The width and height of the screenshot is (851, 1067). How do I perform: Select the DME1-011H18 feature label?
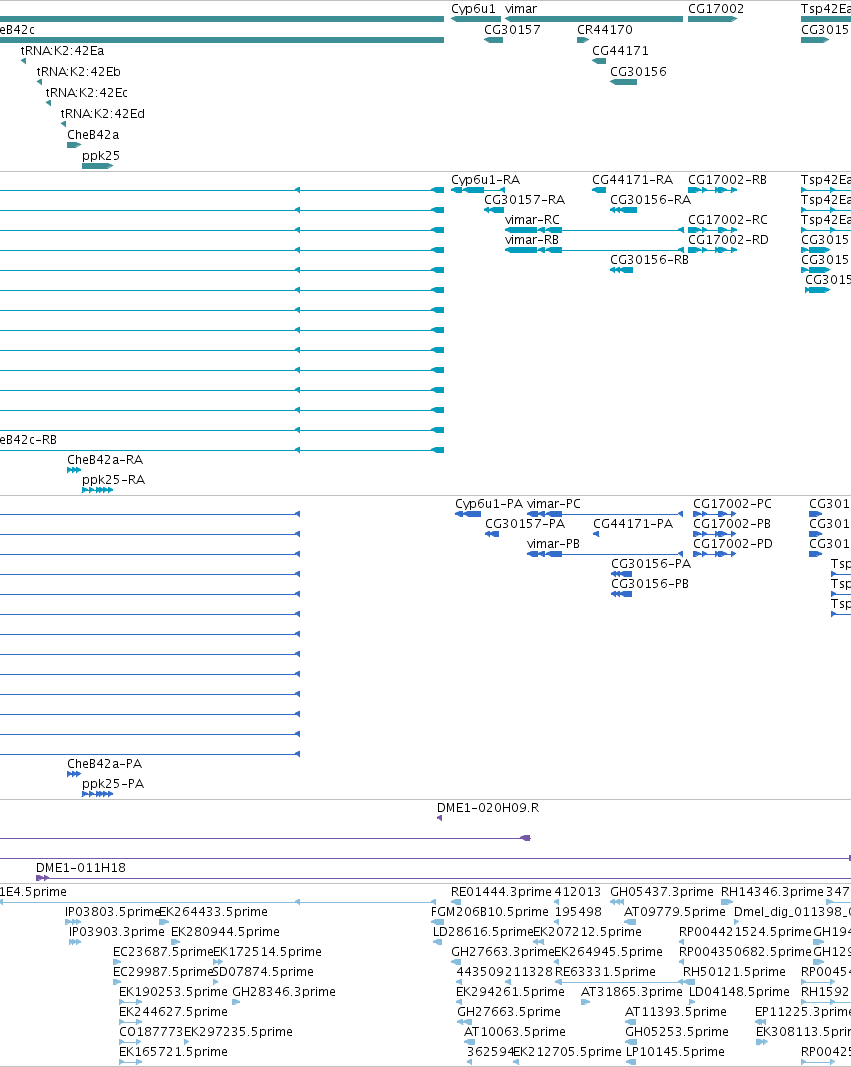81,868
